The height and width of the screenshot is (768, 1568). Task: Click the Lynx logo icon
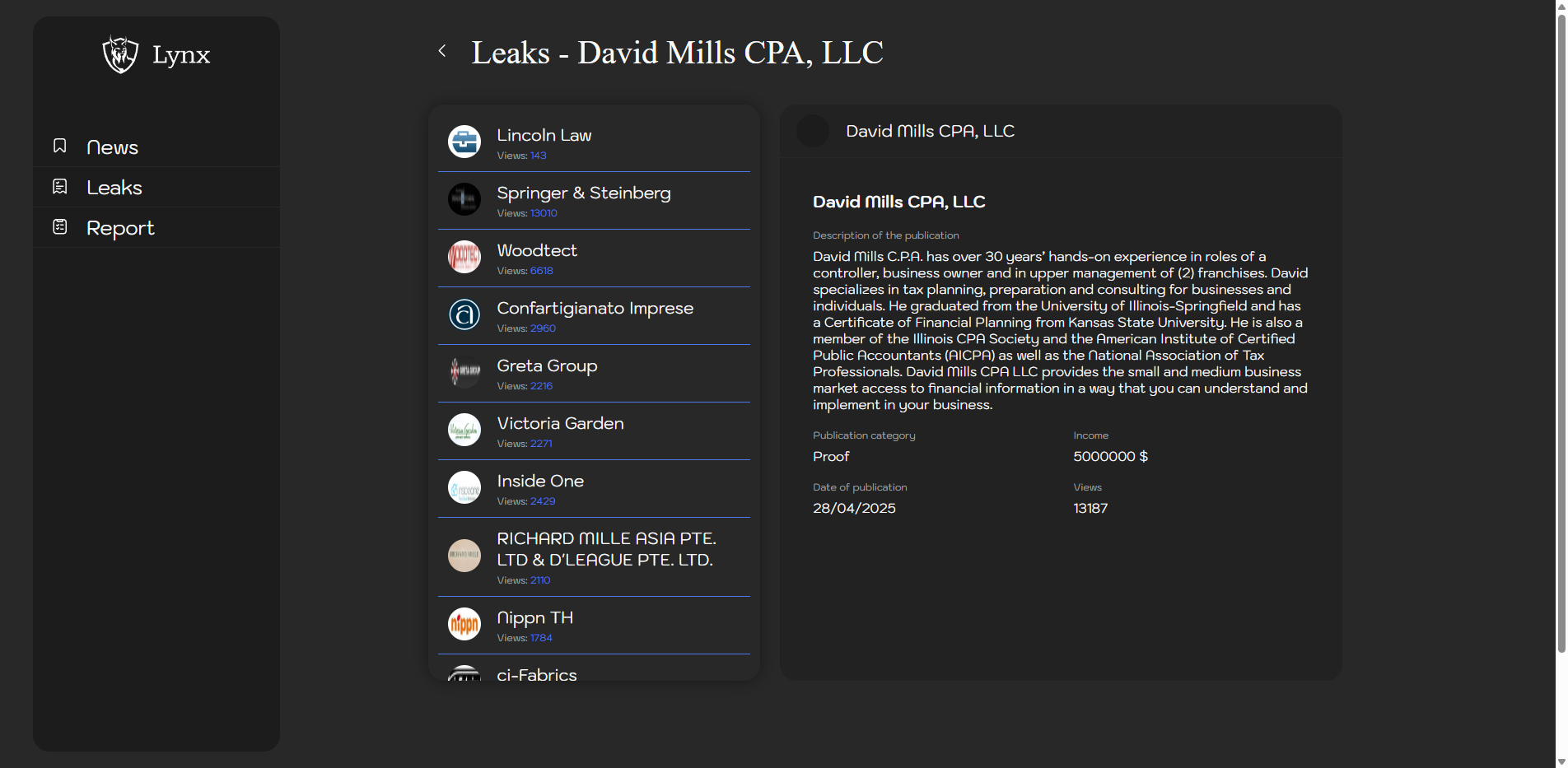tap(120, 54)
